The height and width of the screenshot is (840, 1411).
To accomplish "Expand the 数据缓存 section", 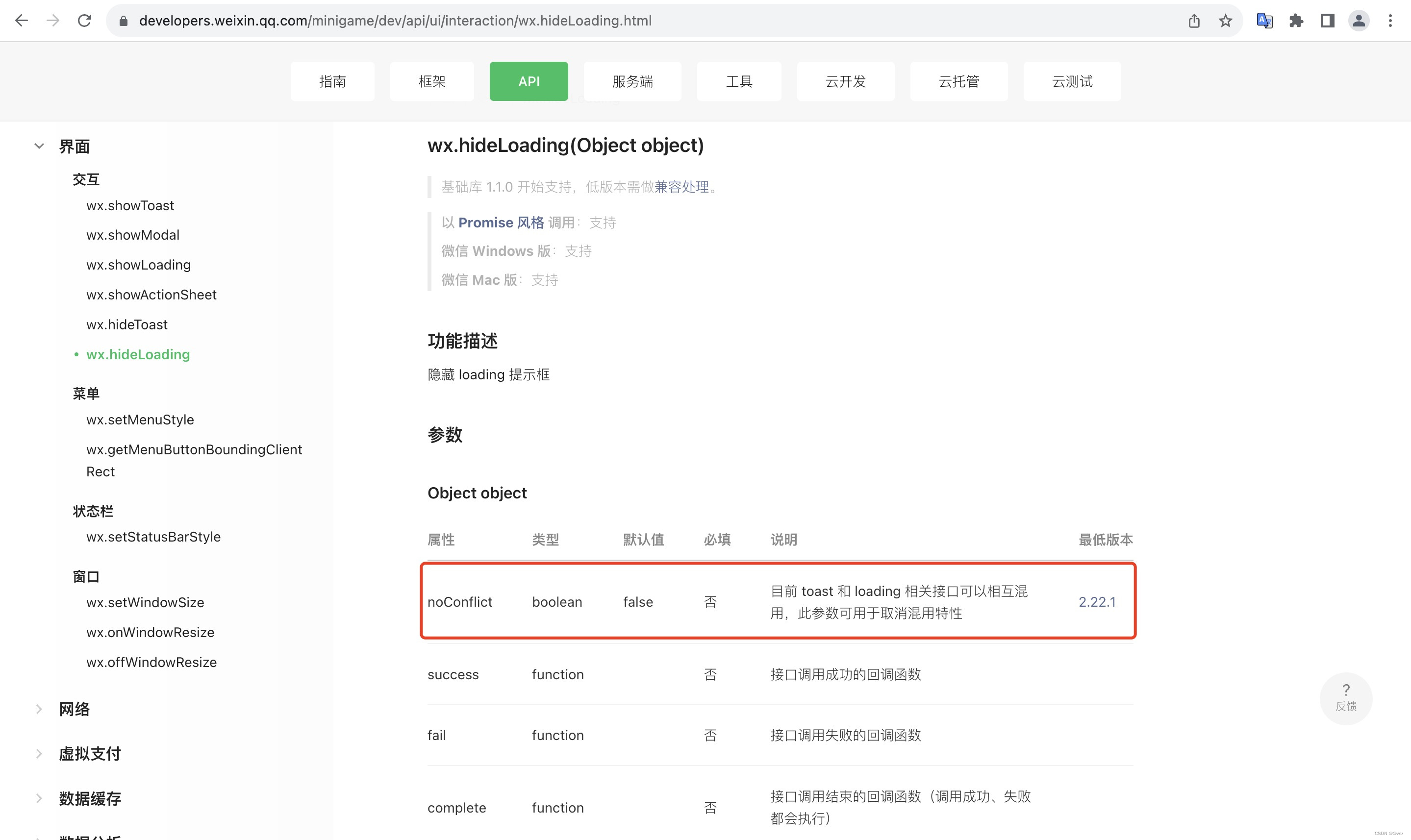I will (x=39, y=798).
